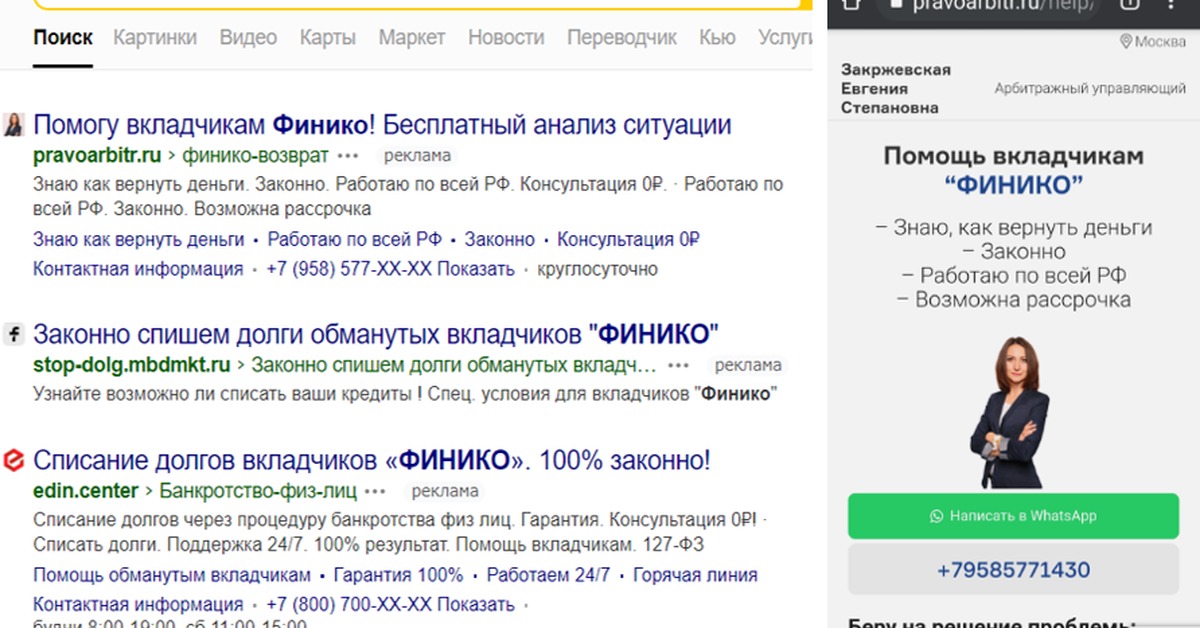This screenshot has width=1200, height=628.
Task: Open the Переводчик tab
Action: tap(622, 38)
